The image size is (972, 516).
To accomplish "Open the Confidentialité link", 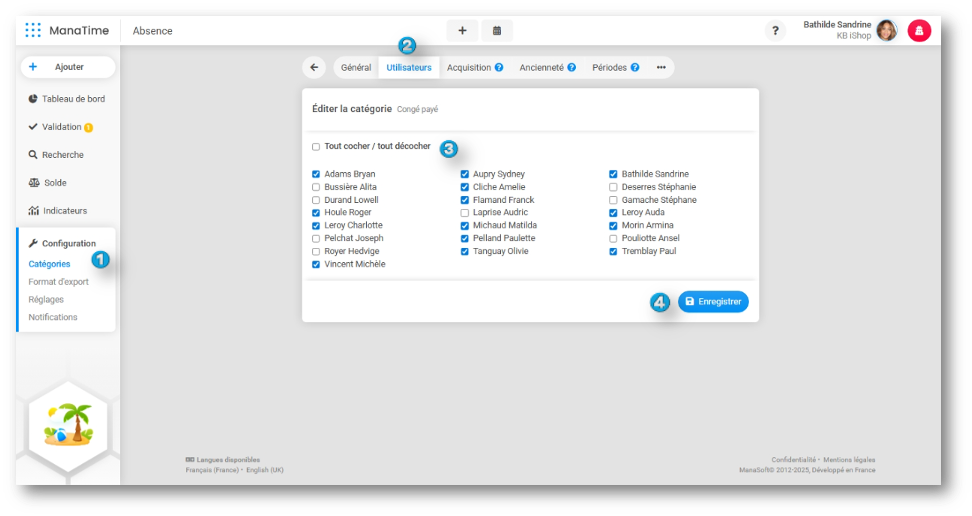I will 793,460.
